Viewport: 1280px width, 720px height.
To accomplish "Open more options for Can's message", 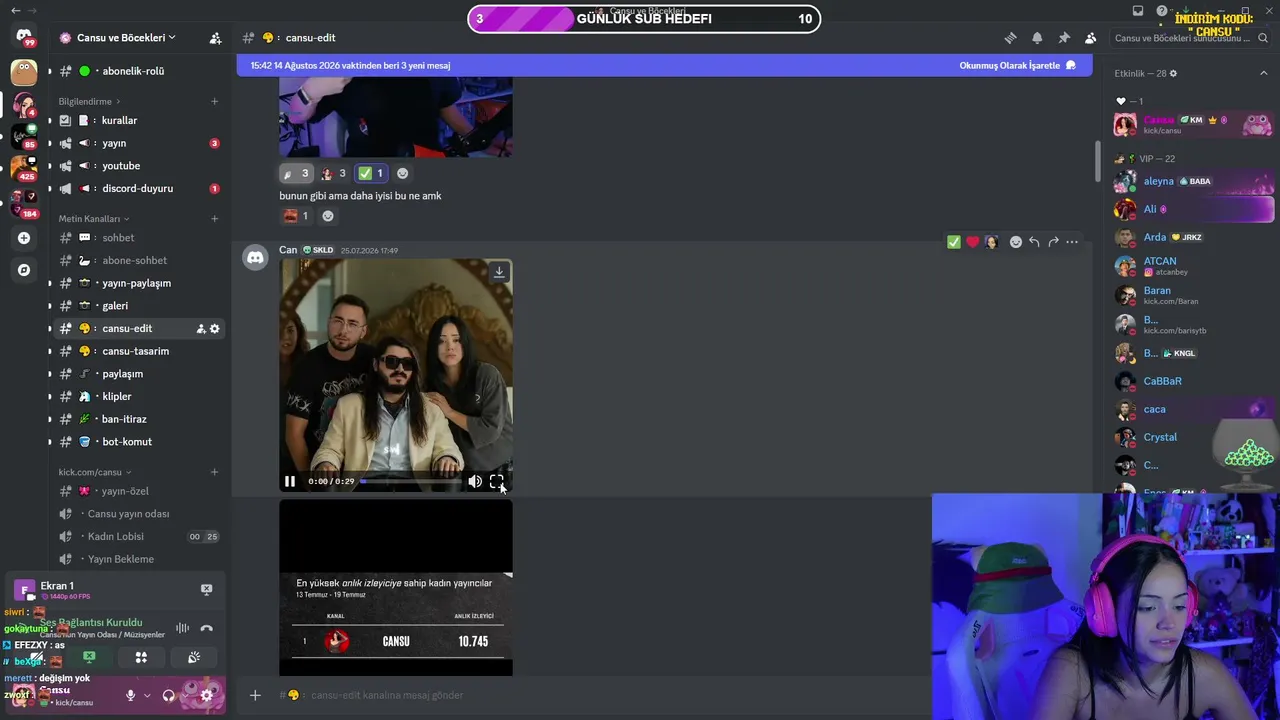I will click(1072, 242).
